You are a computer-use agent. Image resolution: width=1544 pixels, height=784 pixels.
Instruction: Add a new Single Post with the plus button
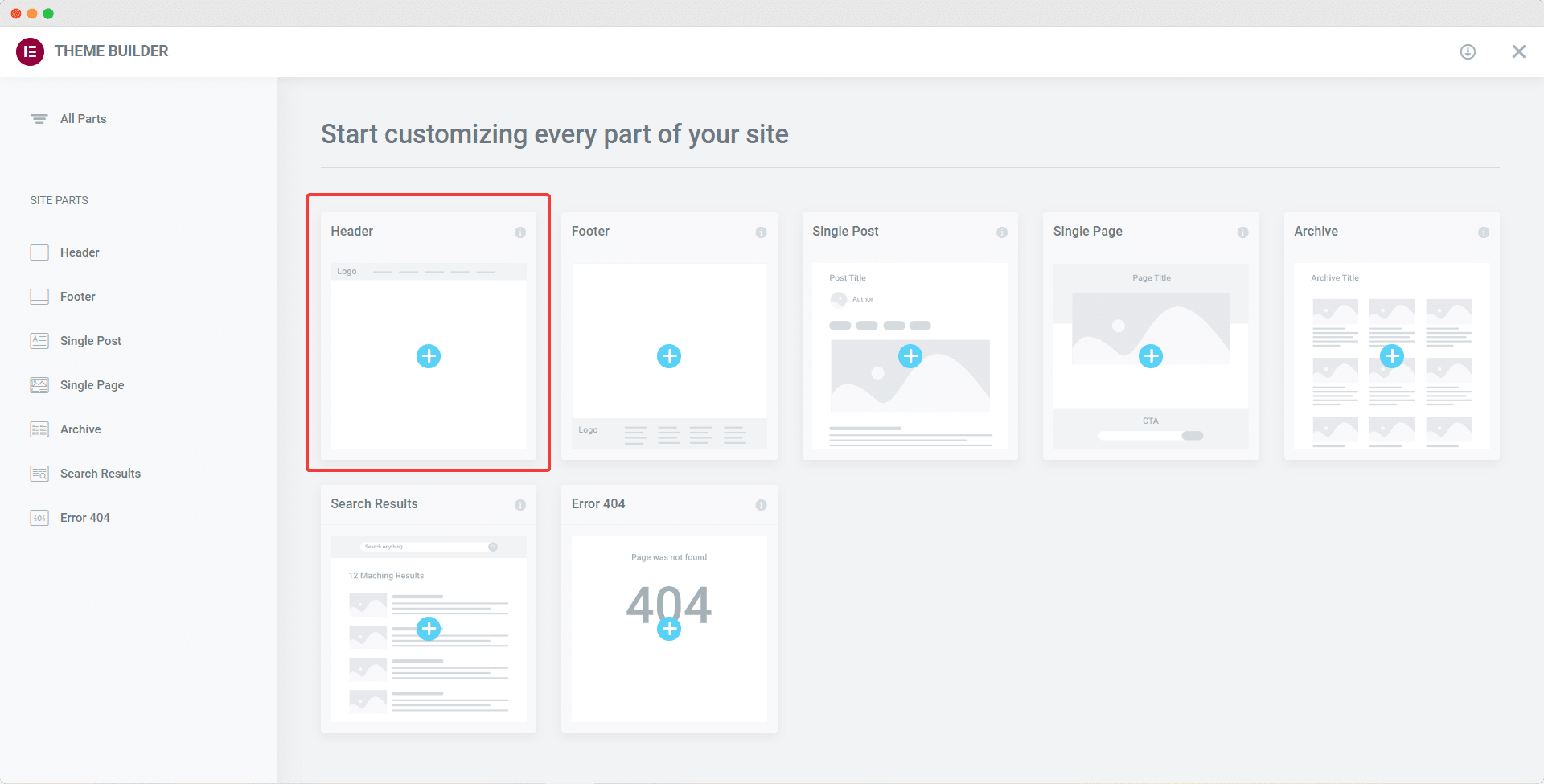point(910,355)
